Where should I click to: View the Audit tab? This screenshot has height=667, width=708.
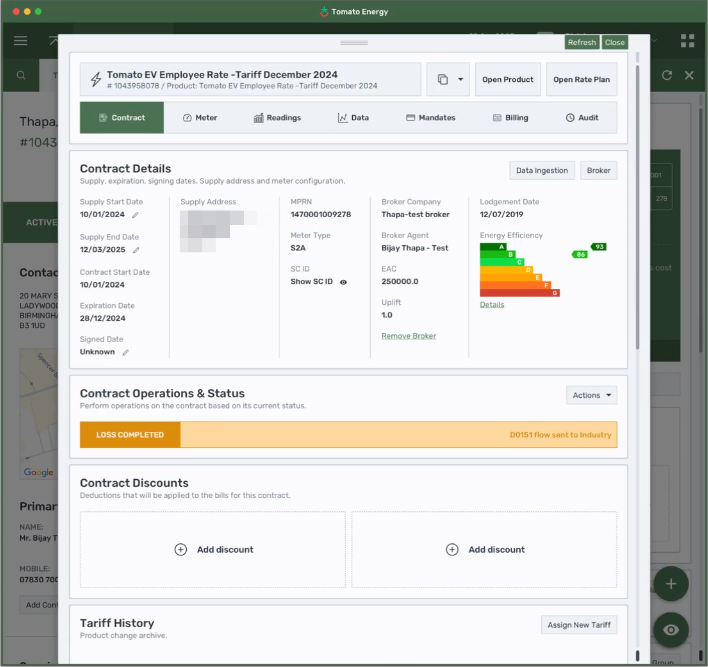tap(582, 118)
